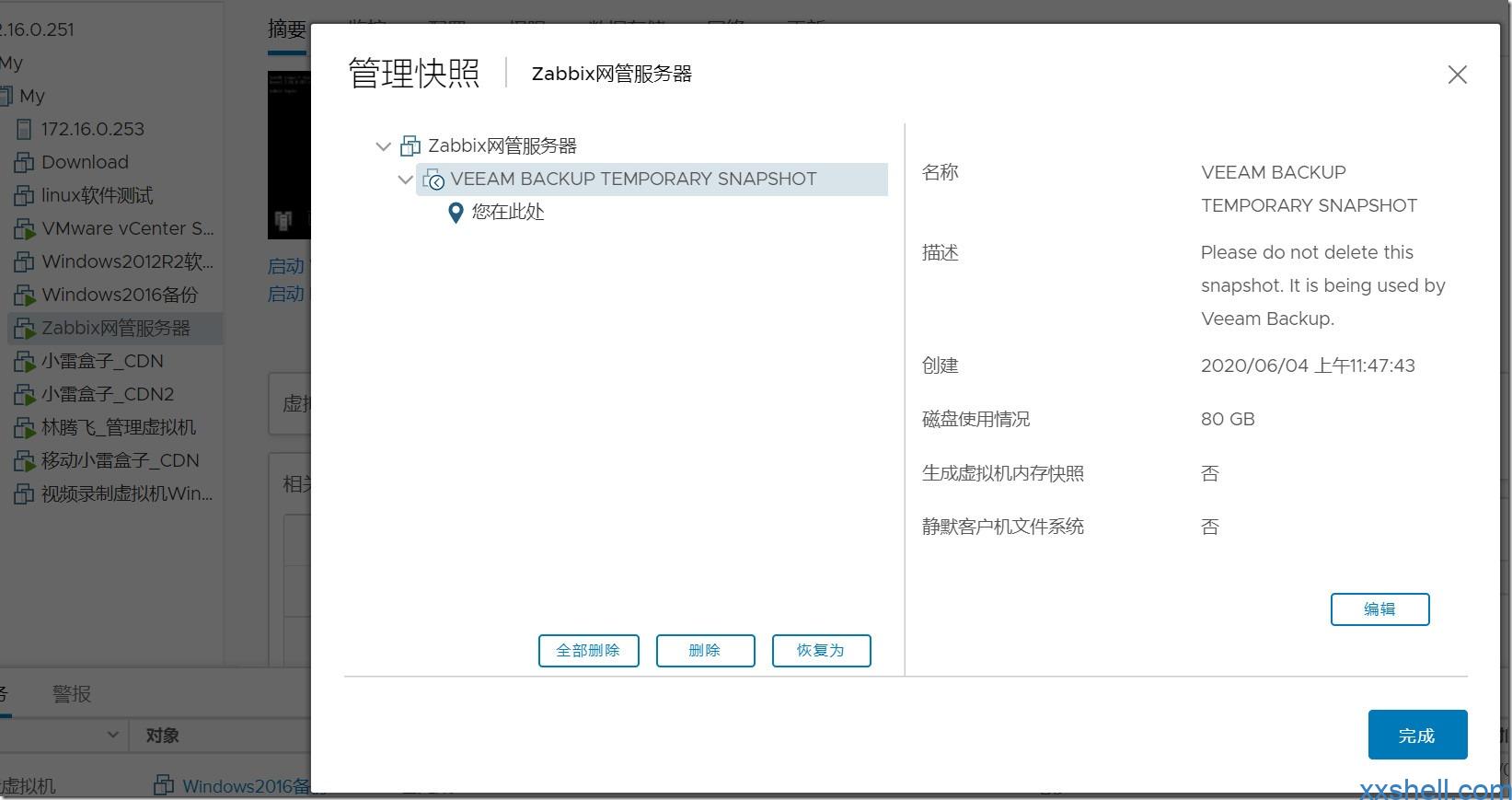Click the creation time 2020/06/04 上午11:47:43
The height and width of the screenshot is (800, 1512).
click(x=1308, y=365)
